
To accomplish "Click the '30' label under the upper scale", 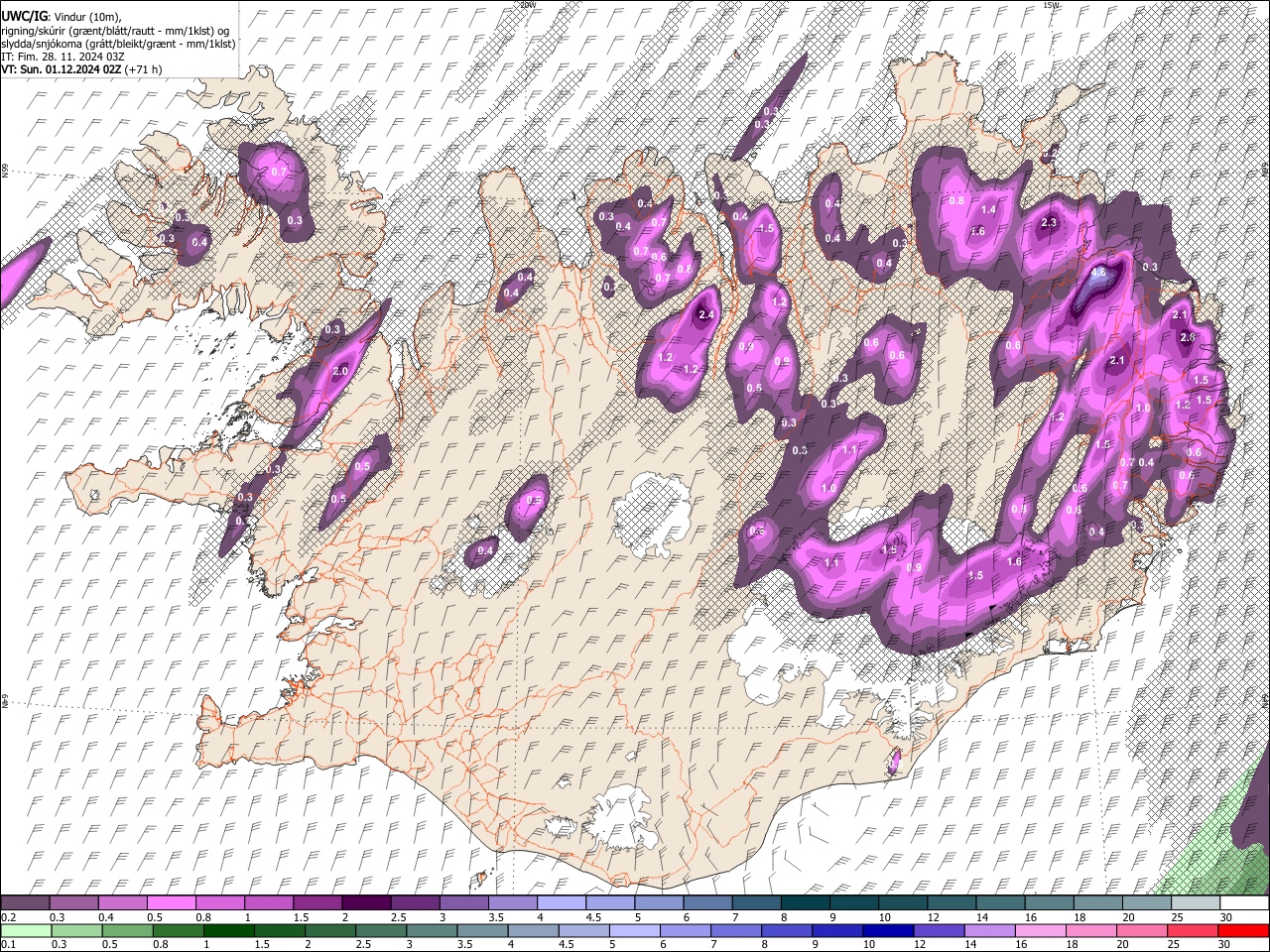I will (1226, 916).
